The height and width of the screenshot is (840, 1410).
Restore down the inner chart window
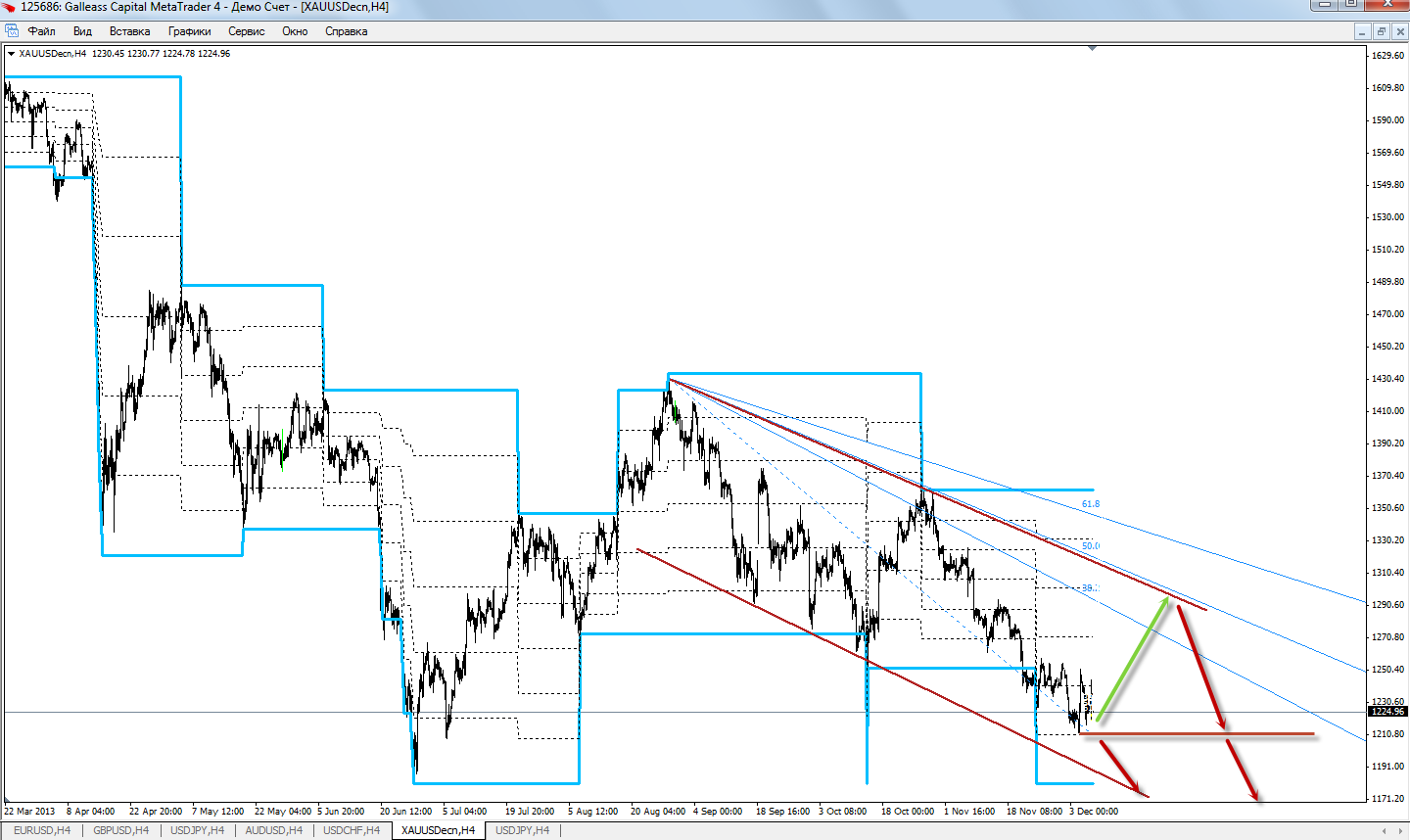click(1381, 31)
